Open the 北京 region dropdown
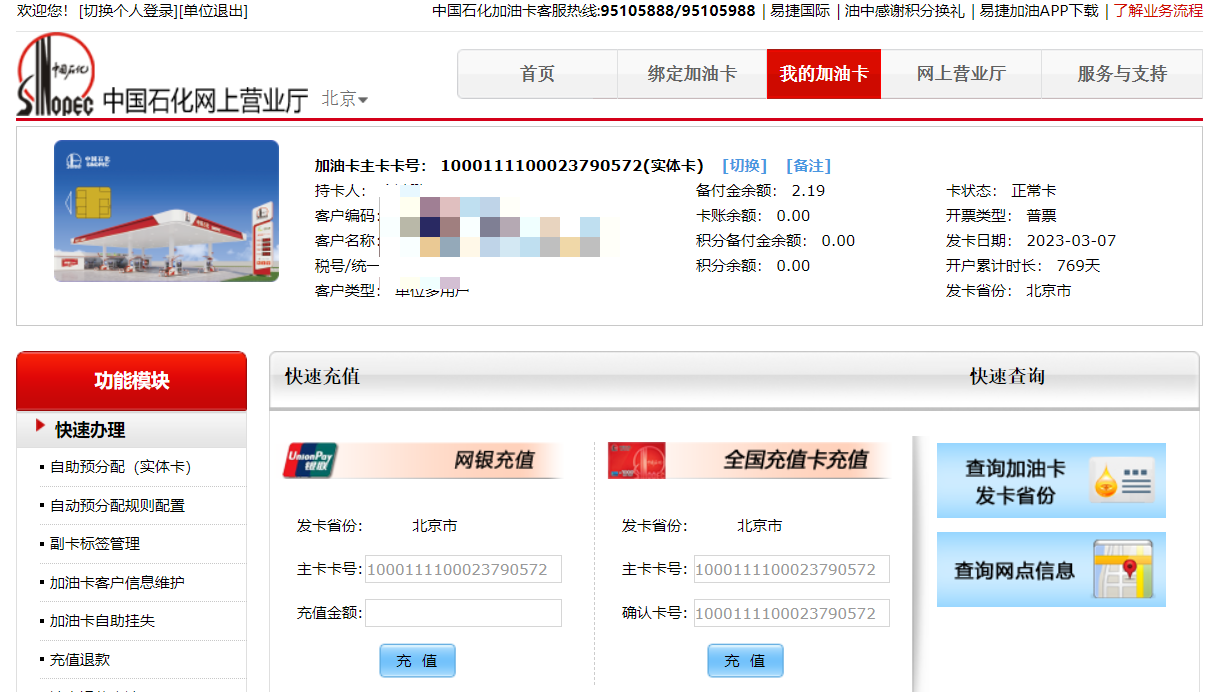 [x=345, y=99]
